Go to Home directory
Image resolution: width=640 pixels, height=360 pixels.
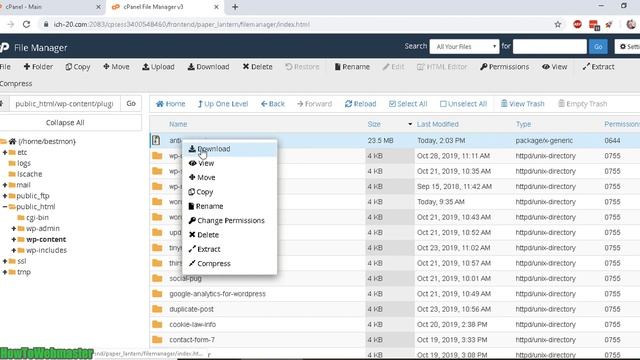pos(171,104)
